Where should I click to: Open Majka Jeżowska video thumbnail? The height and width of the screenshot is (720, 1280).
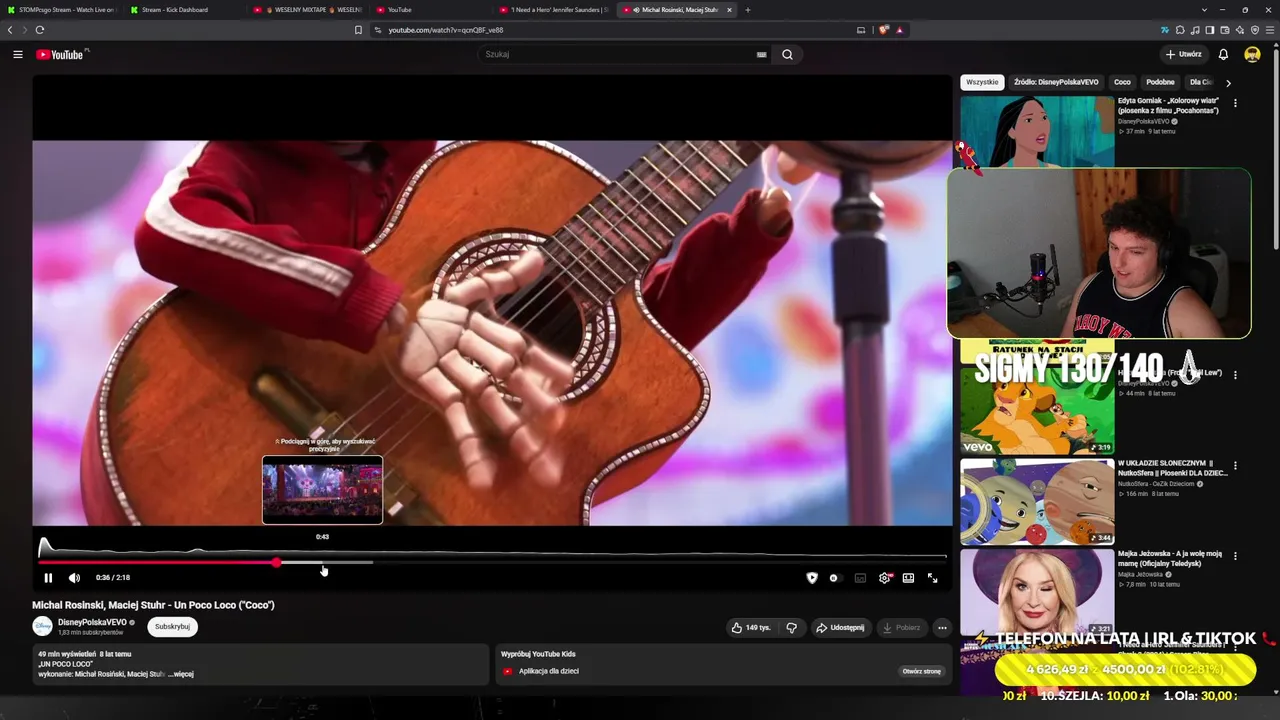[x=1037, y=592]
